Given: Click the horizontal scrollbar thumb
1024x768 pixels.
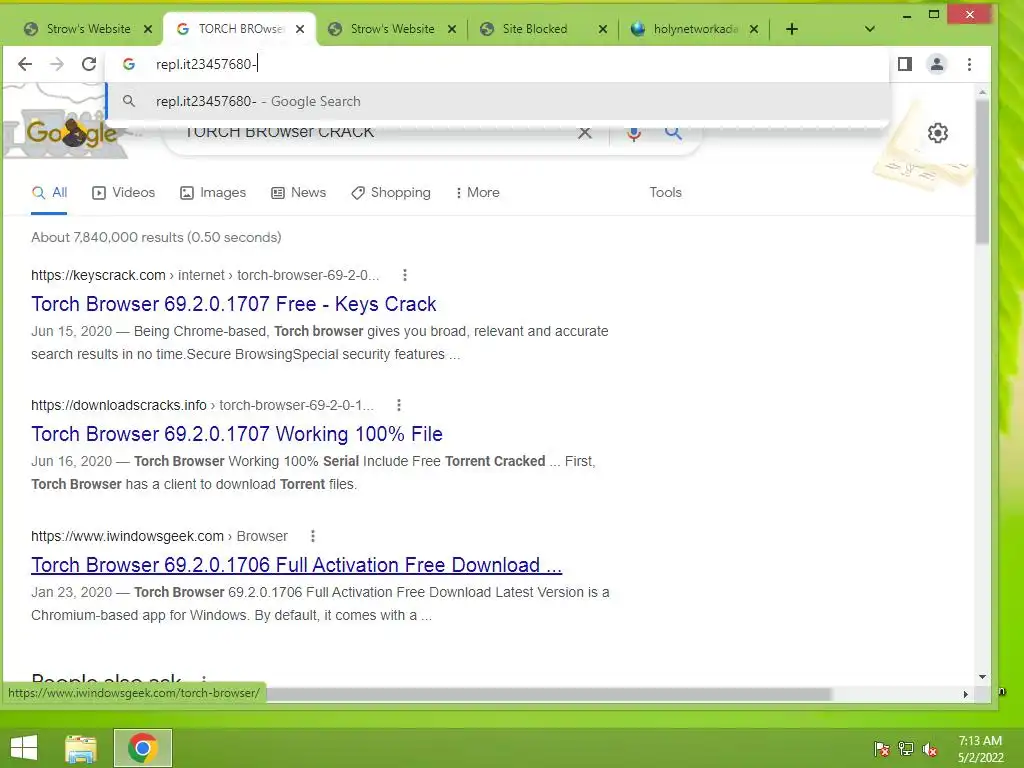Looking at the screenshot, I should (x=549, y=694).
